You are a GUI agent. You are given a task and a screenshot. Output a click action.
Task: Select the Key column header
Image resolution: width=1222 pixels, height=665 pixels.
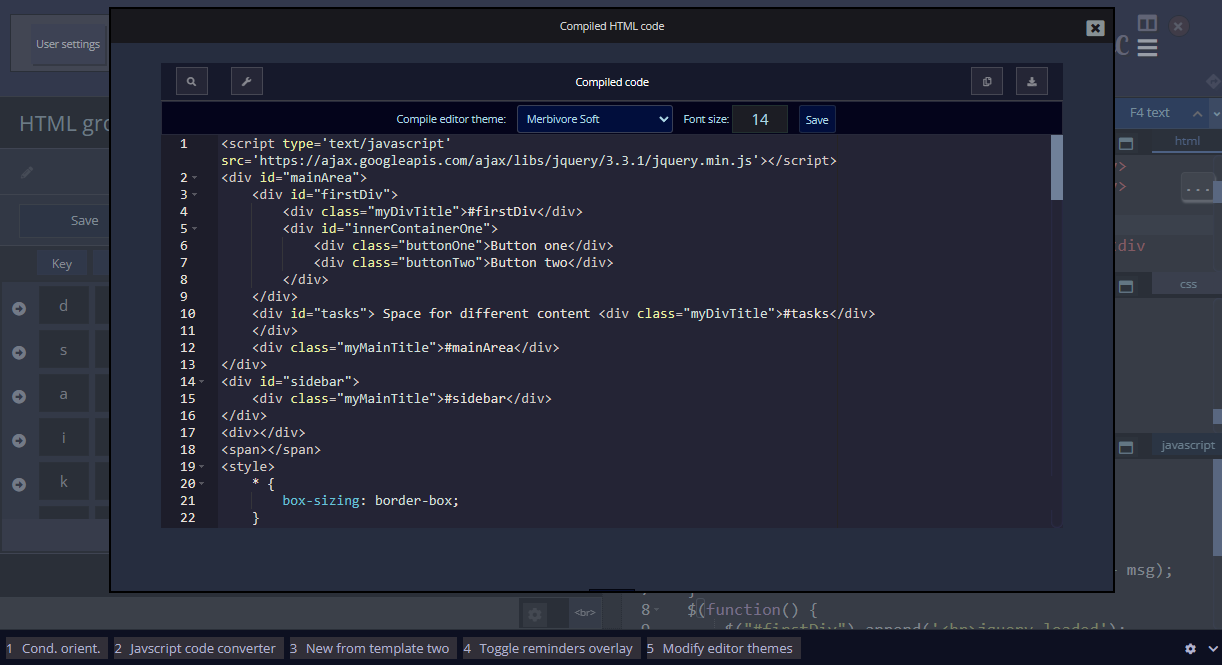(62, 264)
